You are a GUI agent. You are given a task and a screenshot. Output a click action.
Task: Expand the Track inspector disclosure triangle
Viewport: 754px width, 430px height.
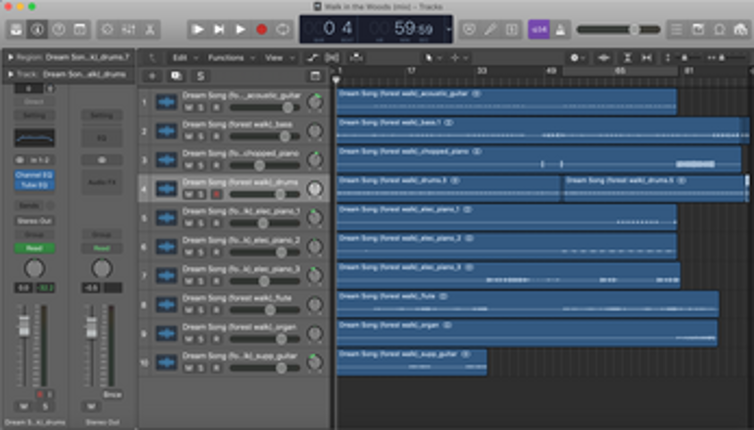pyautogui.click(x=10, y=73)
